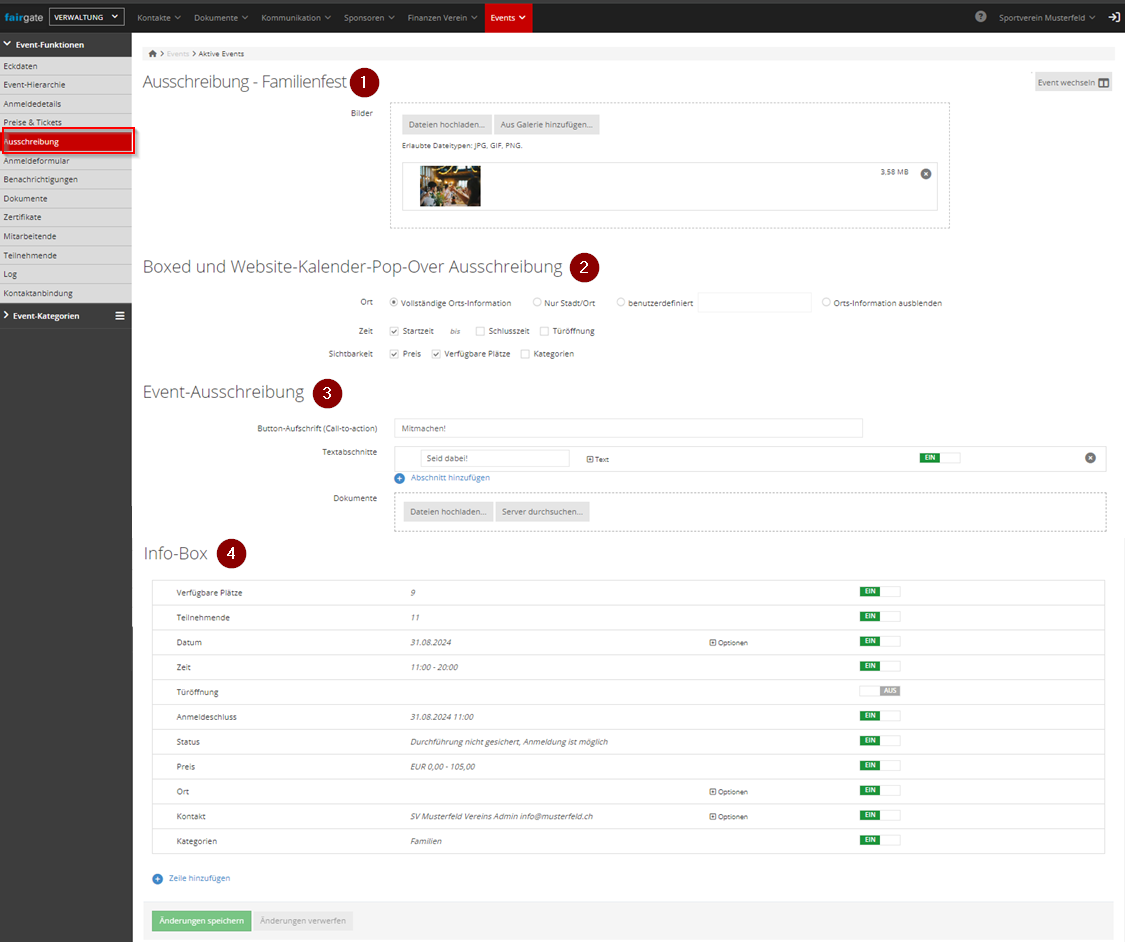Viewport: 1125px width, 942px height.
Task: Remove the uploaded image file
Action: 925,173
